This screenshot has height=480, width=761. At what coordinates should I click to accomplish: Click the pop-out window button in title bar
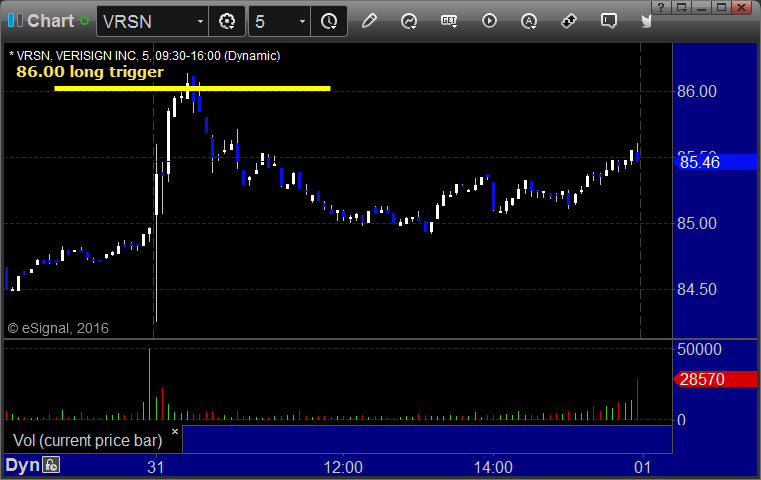682,7
